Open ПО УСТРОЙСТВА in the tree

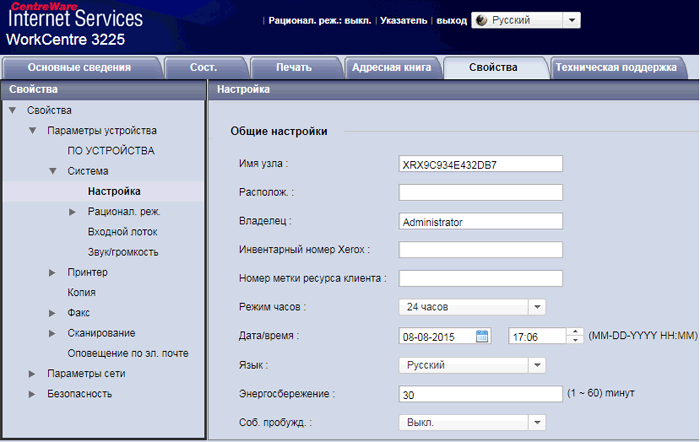click(111, 151)
